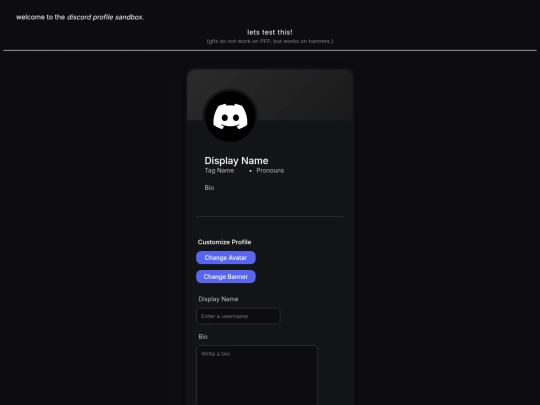Click the Change Banner button
Image resolution: width=540 pixels, height=405 pixels.
click(x=226, y=277)
